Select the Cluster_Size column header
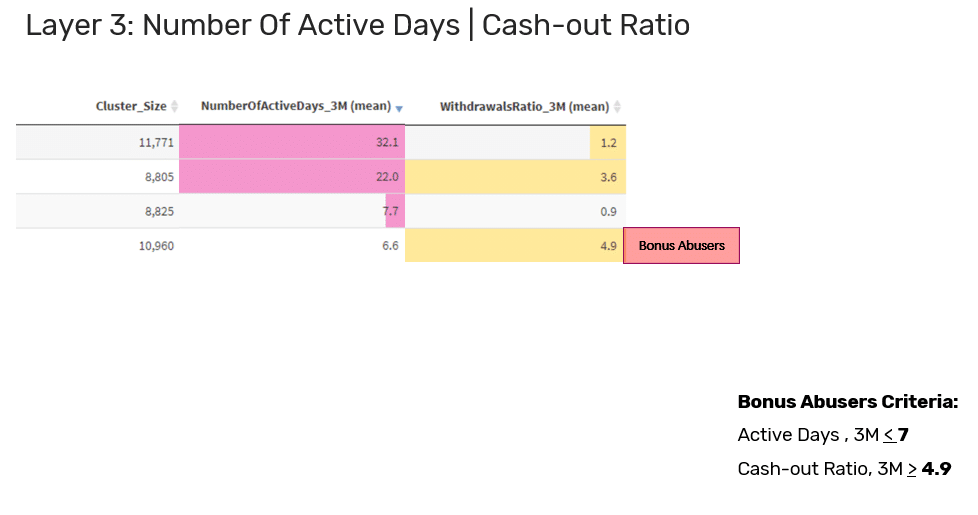This screenshot has height=515, width=978. (x=131, y=107)
